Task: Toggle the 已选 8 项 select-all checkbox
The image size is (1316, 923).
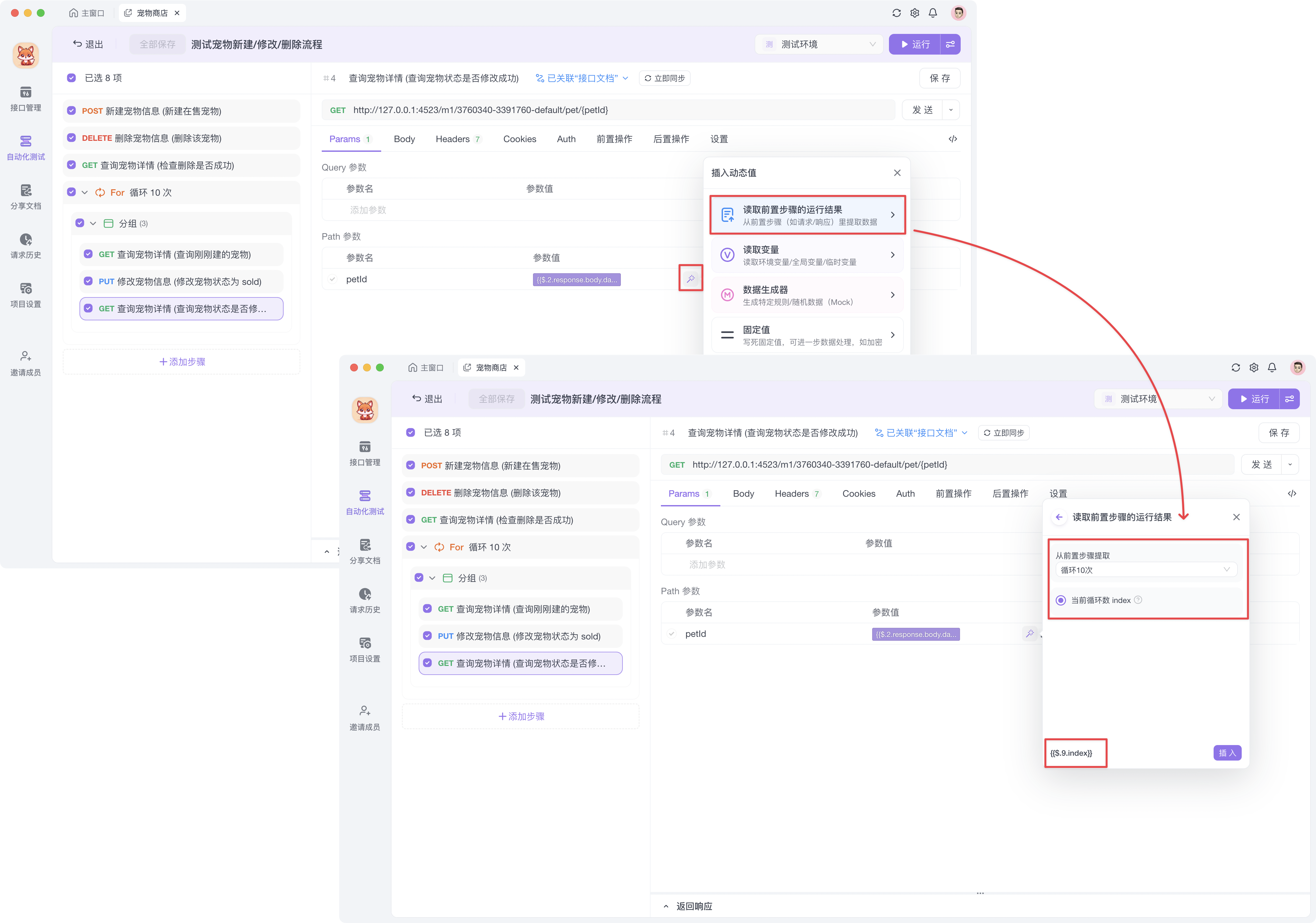Action: pyautogui.click(x=72, y=78)
